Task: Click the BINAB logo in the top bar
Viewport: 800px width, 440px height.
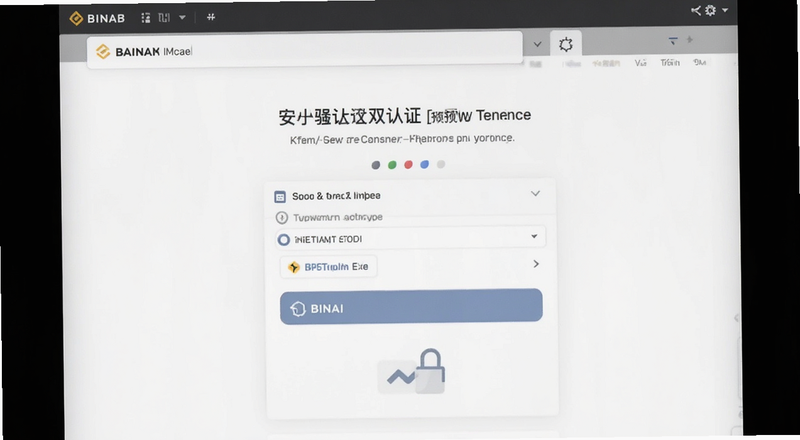Action: (97, 18)
